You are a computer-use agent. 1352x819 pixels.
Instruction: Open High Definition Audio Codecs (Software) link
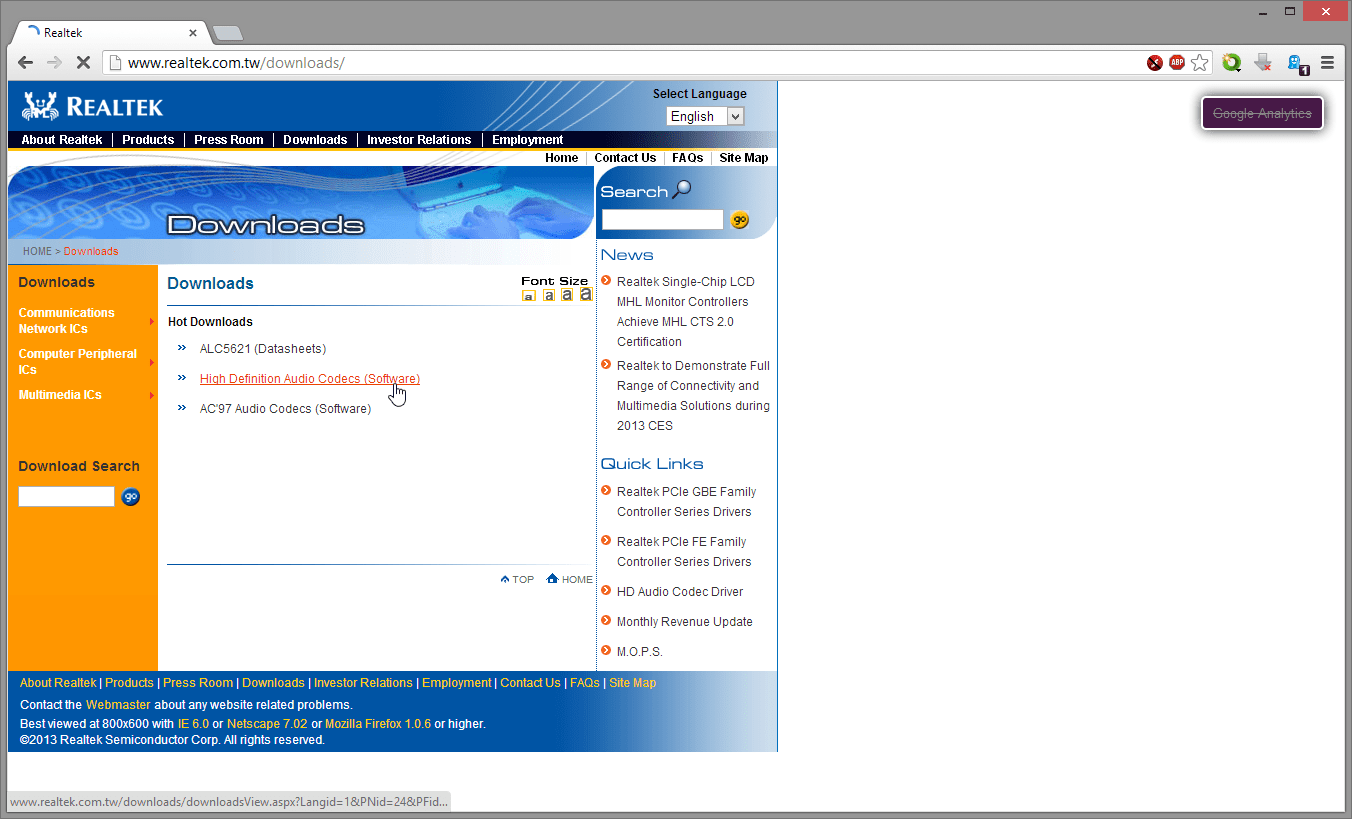[x=310, y=379]
